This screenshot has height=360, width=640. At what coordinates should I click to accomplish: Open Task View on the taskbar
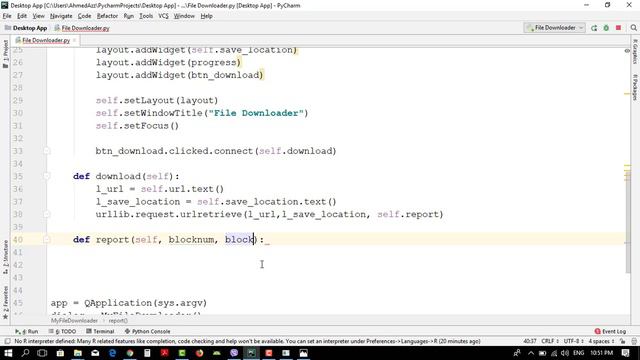[x=42, y=353]
